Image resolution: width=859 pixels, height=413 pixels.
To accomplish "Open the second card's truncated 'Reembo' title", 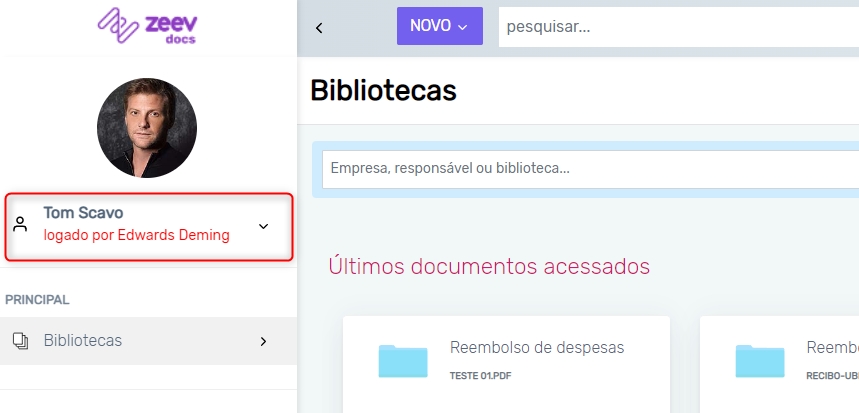I will 832,348.
